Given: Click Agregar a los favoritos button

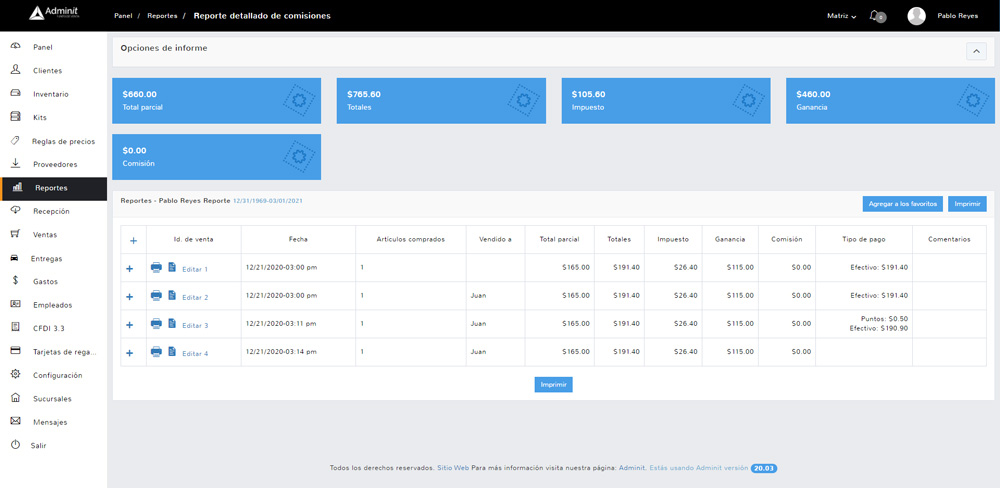Looking at the screenshot, I should point(902,204).
